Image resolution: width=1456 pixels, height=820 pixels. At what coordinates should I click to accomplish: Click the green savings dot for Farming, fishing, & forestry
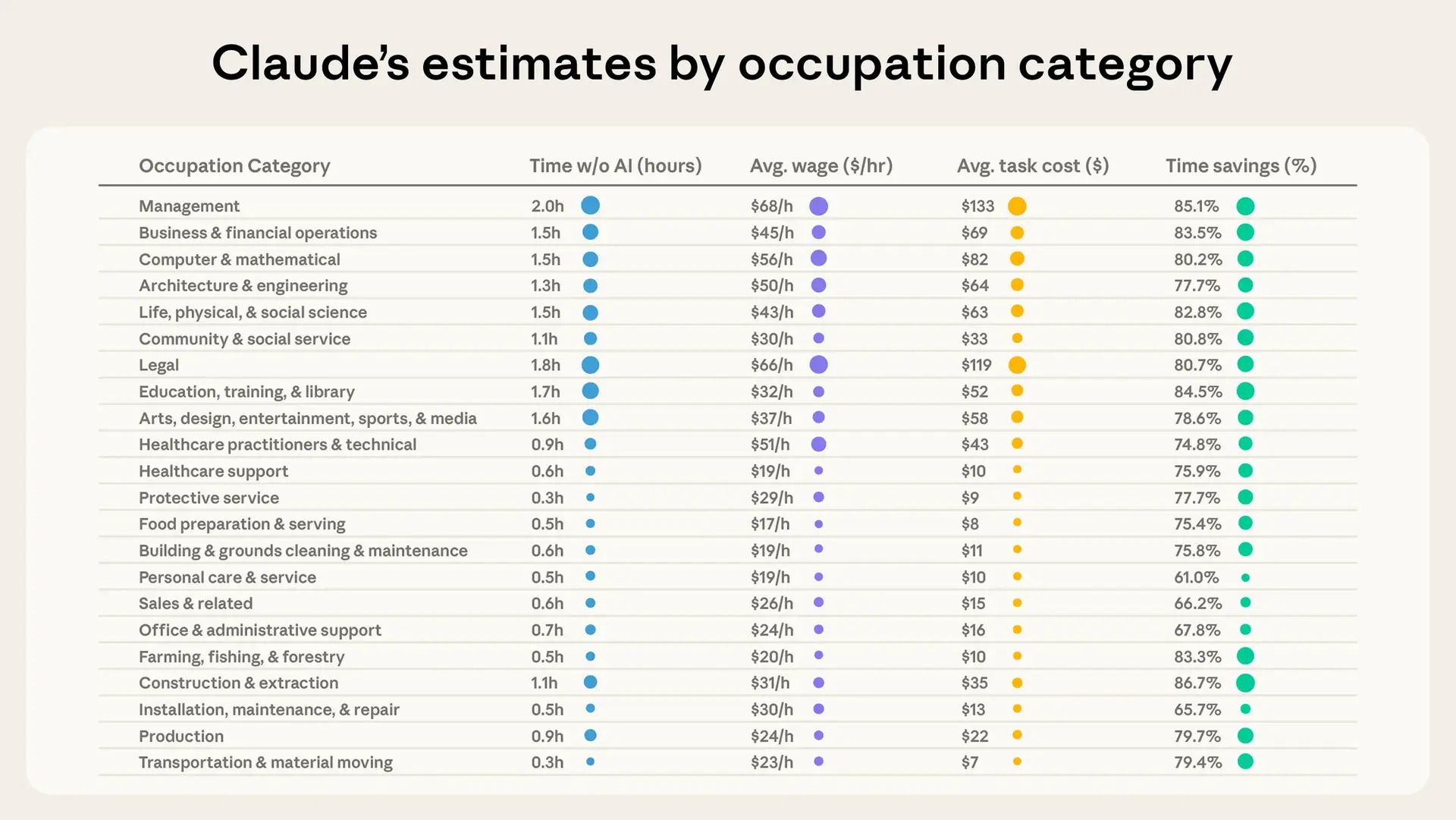[x=1245, y=656]
